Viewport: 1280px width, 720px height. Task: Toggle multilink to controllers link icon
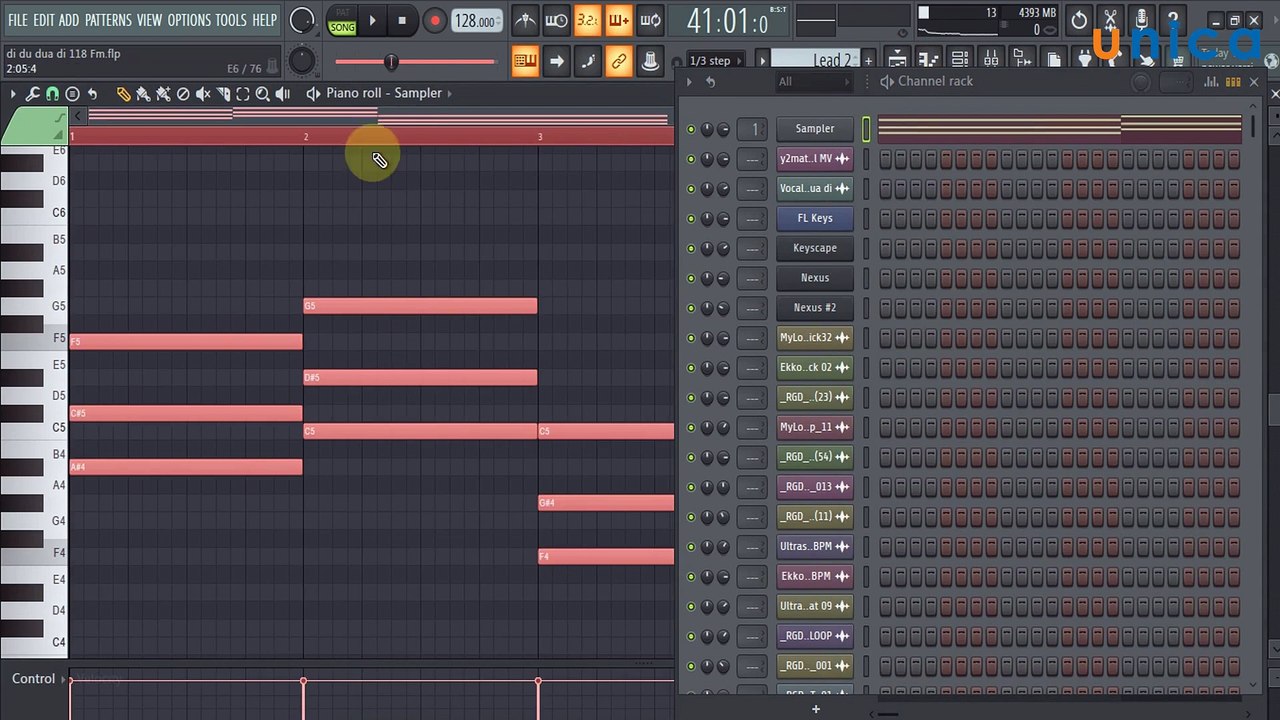[x=618, y=61]
